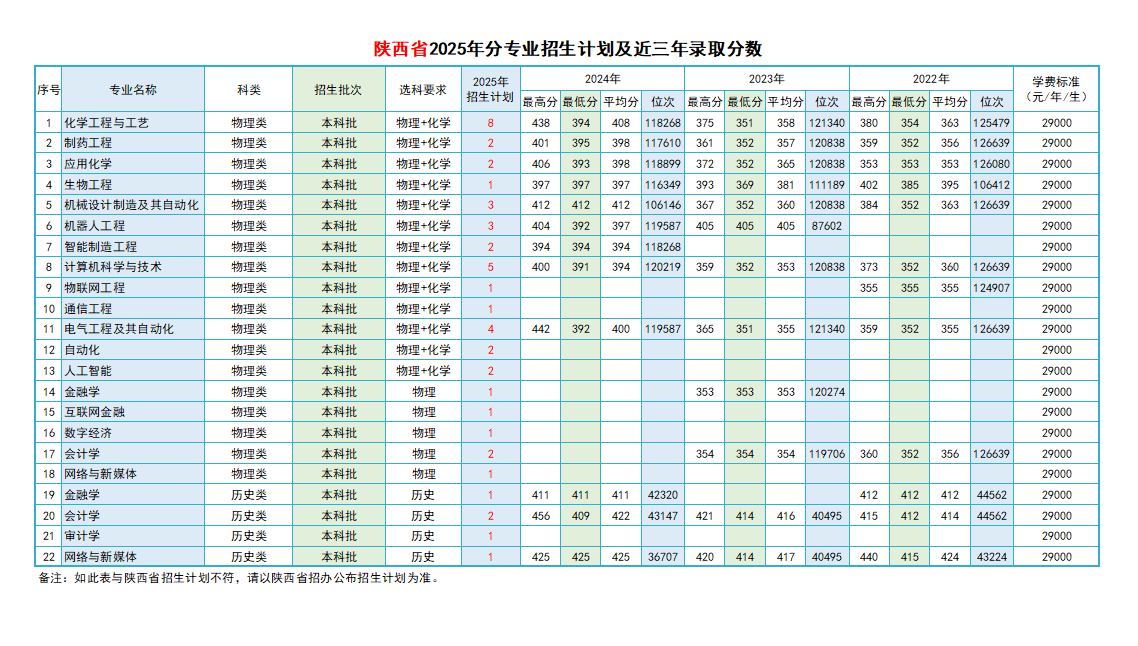Click the 2025年招生计划 column header
This screenshot has width=1138, height=646.
(x=490, y=89)
